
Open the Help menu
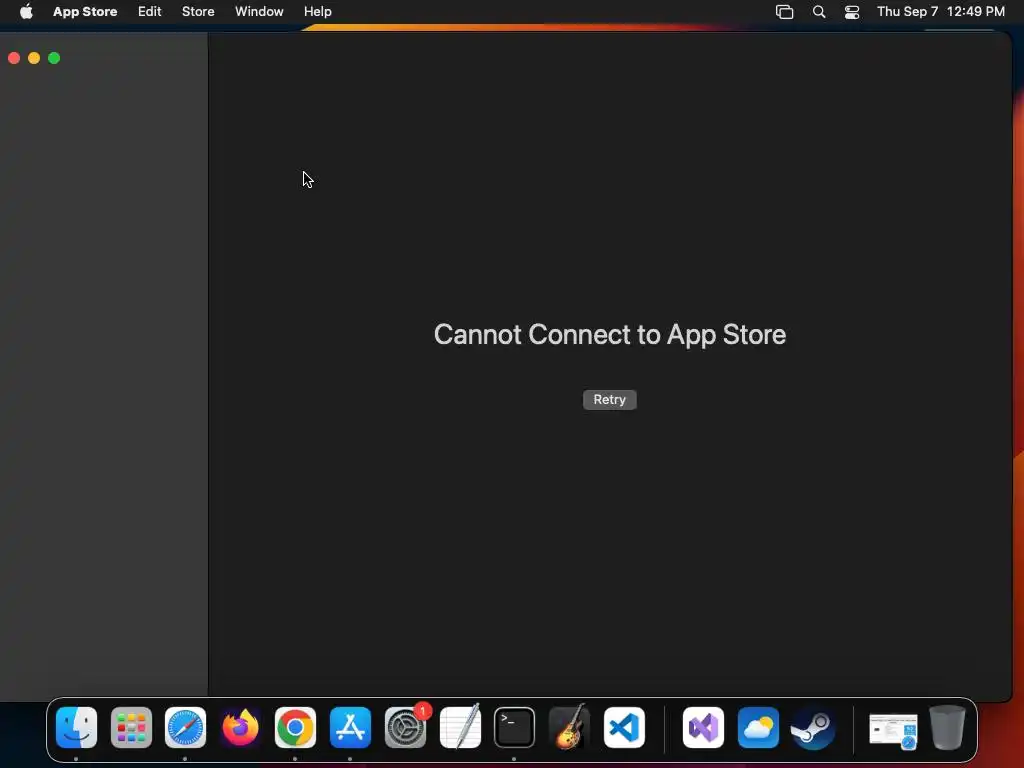(x=317, y=12)
